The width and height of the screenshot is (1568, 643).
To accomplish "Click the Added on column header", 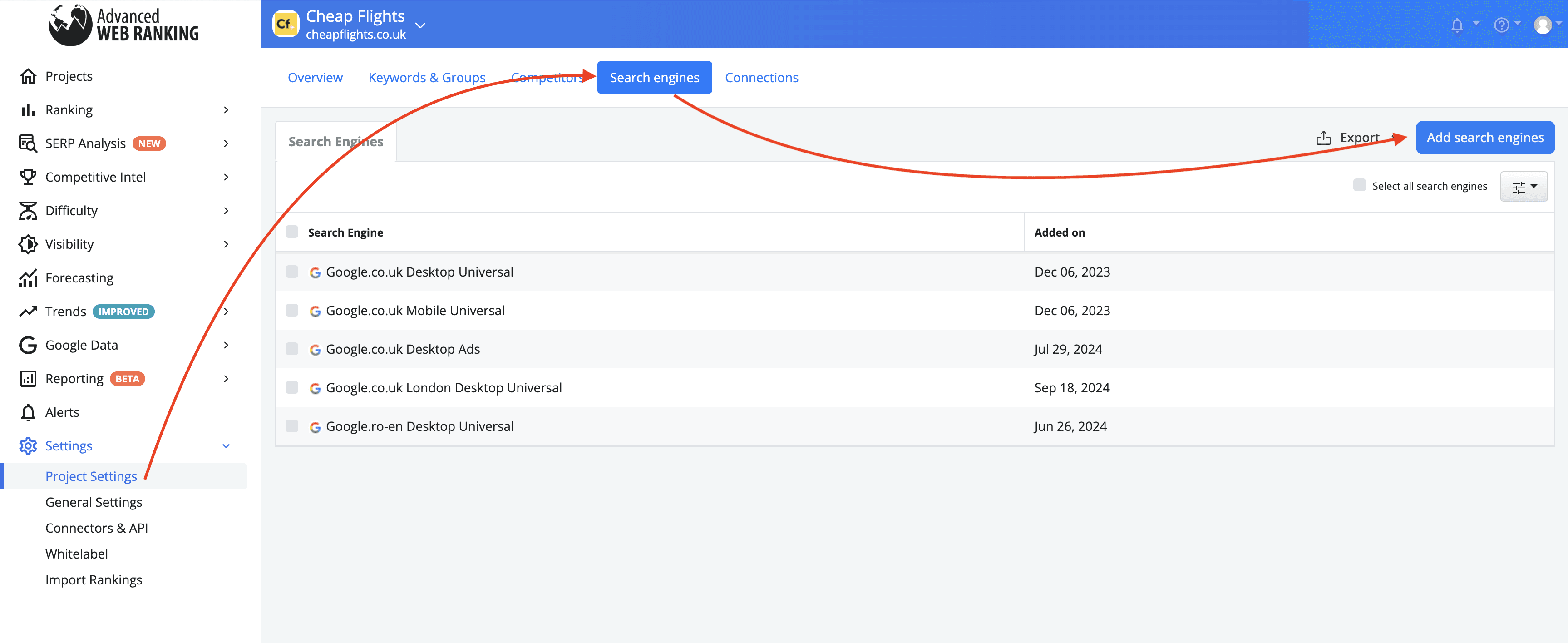I will (x=1060, y=232).
